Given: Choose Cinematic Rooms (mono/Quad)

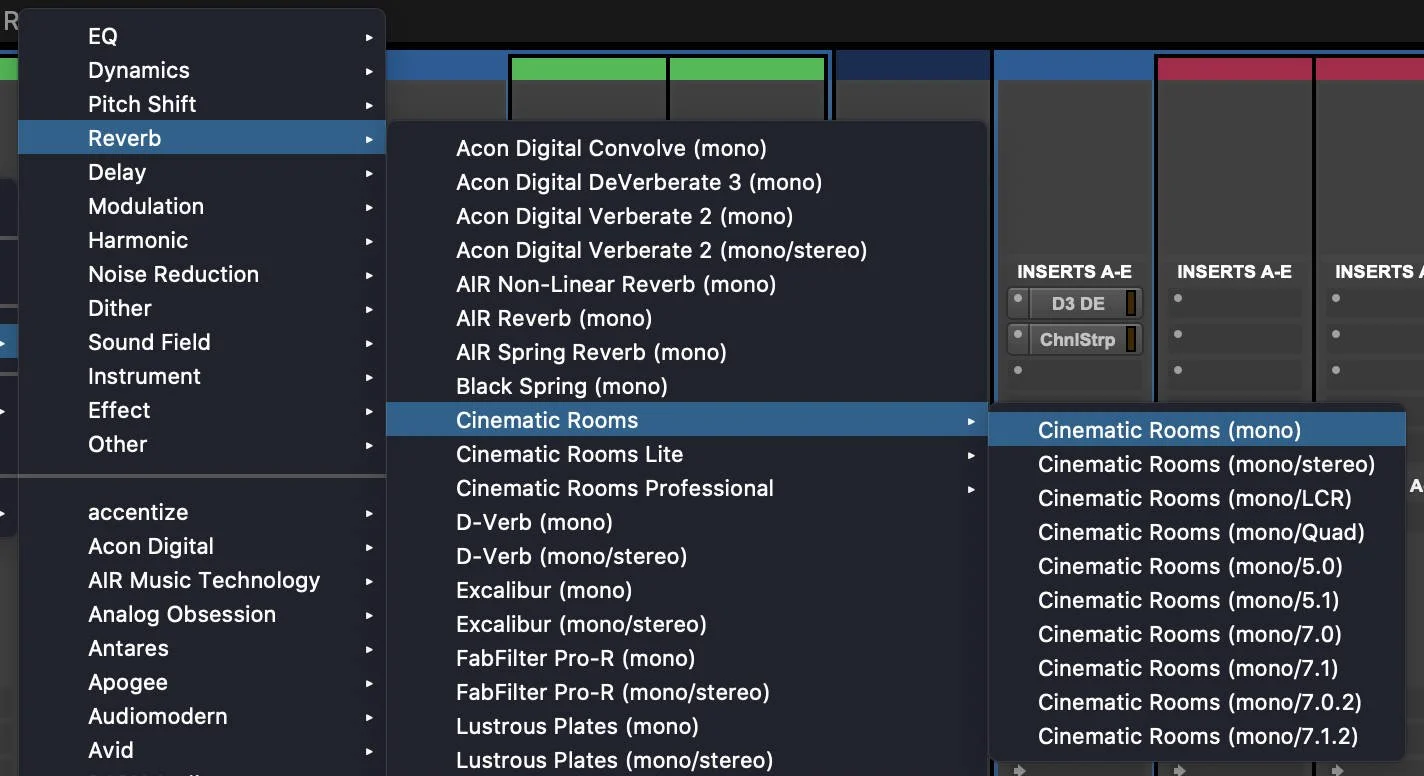Looking at the screenshot, I should pyautogui.click(x=1197, y=532).
